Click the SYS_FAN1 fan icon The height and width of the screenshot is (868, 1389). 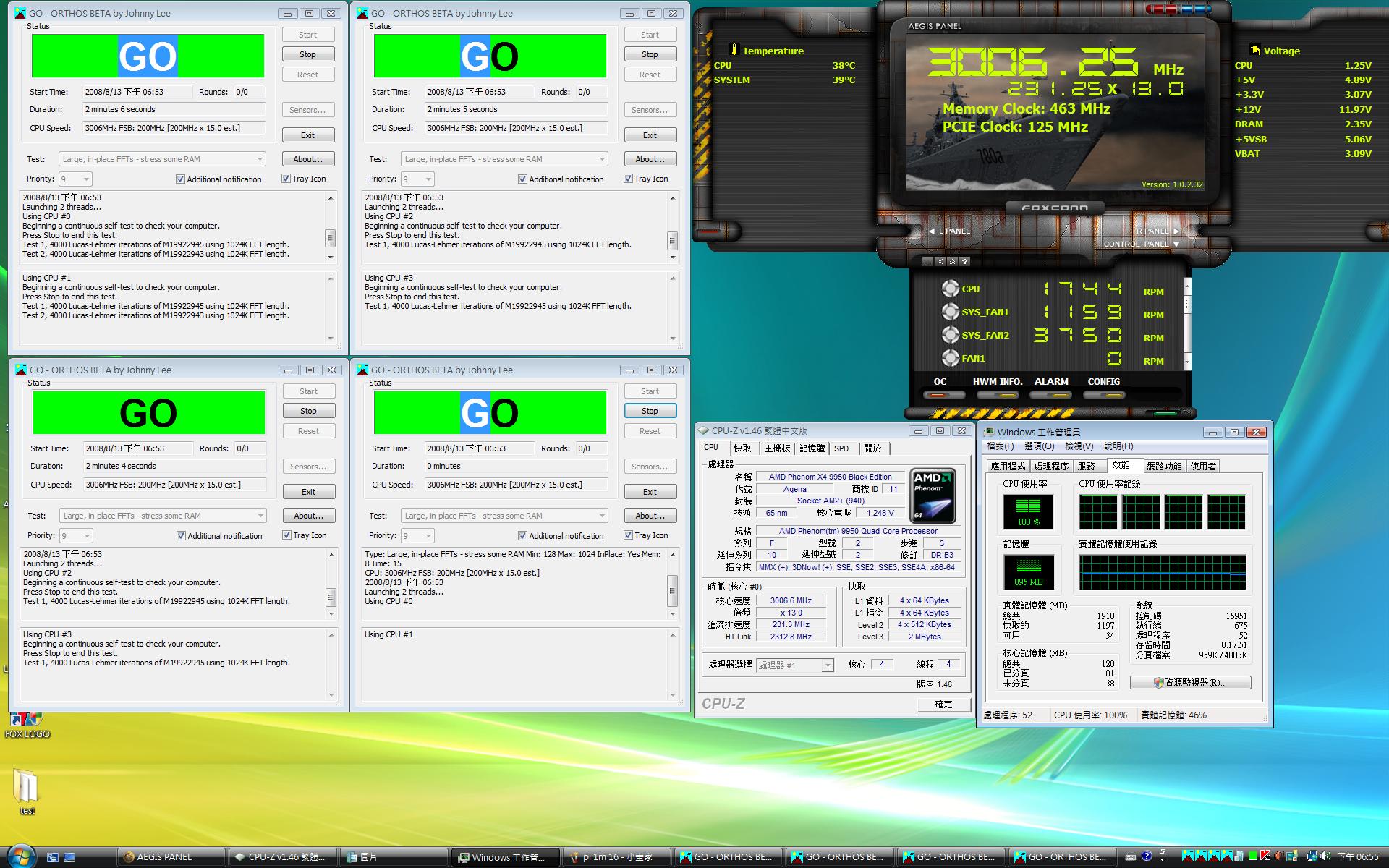(950, 312)
